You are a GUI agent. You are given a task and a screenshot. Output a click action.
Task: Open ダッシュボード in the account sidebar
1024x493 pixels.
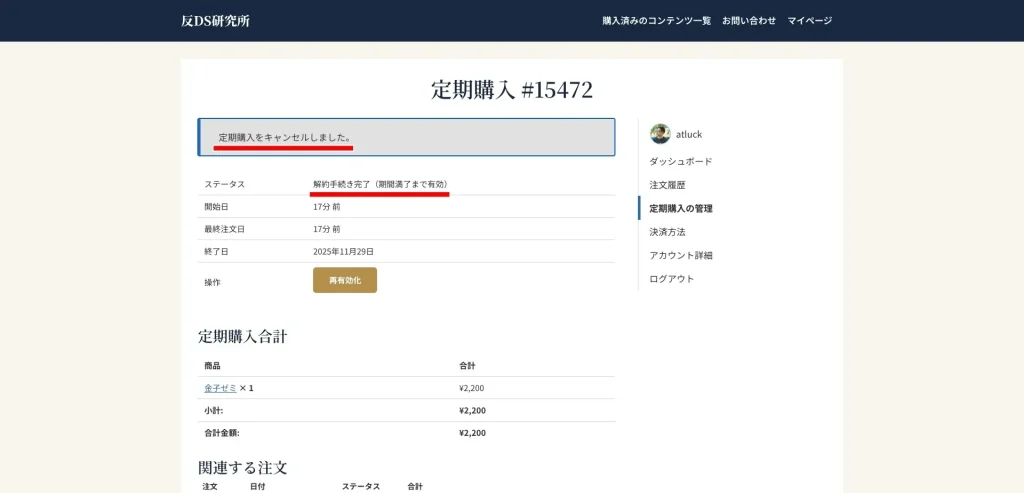(680, 162)
